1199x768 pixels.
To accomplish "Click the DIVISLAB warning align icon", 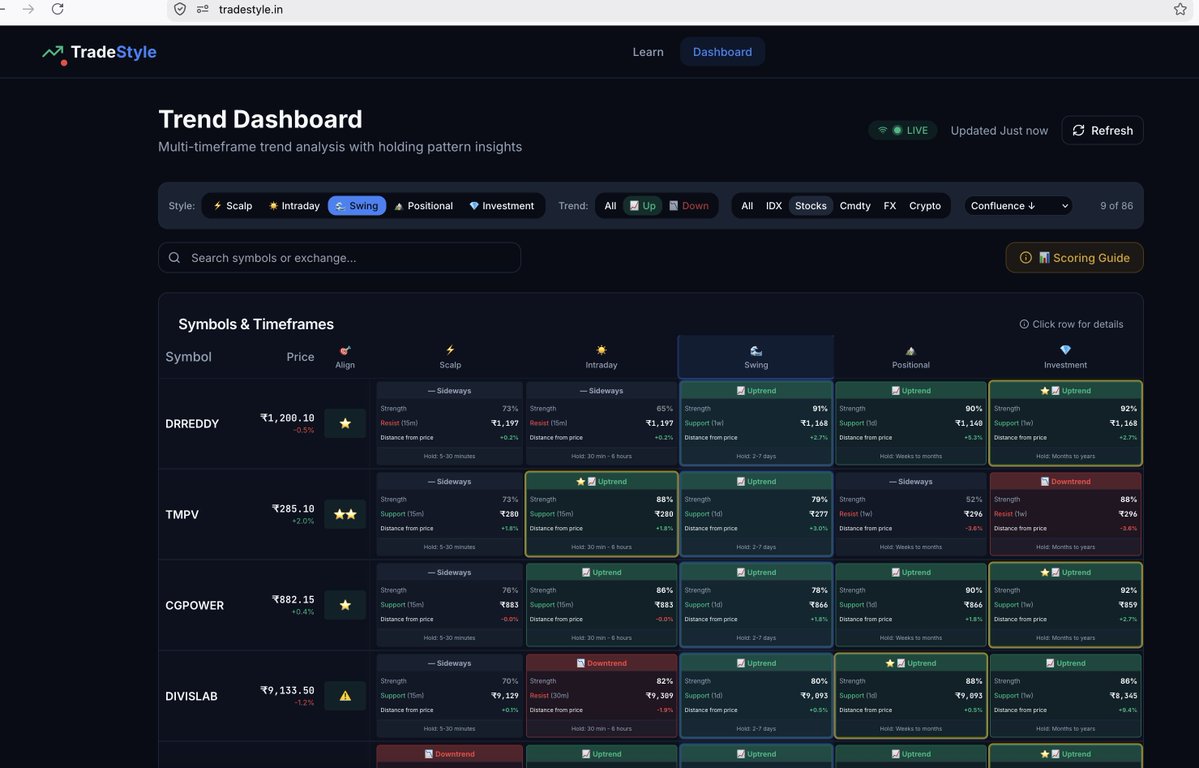I will (345, 696).
